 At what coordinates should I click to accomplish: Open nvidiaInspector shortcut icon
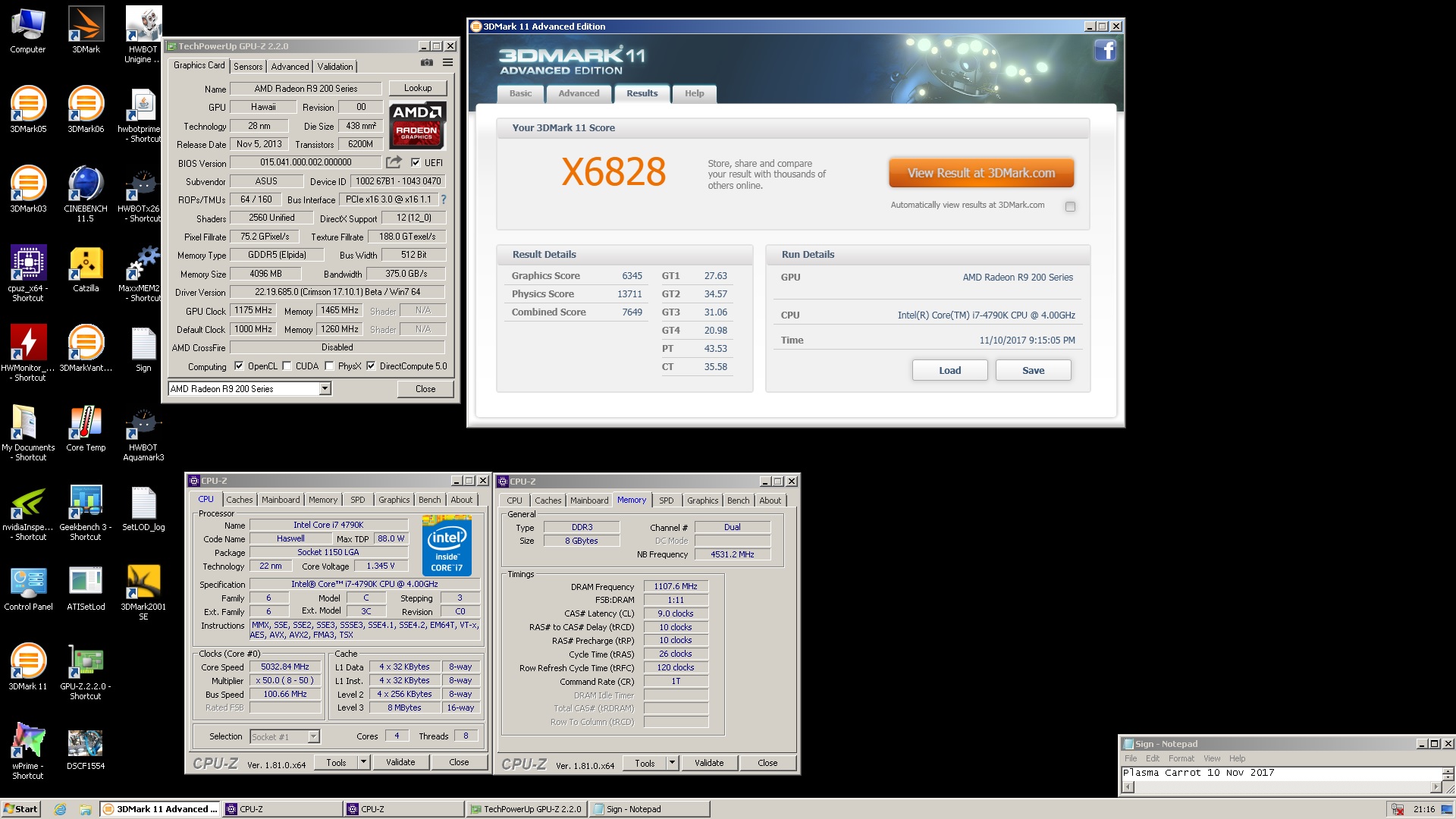click(x=28, y=513)
